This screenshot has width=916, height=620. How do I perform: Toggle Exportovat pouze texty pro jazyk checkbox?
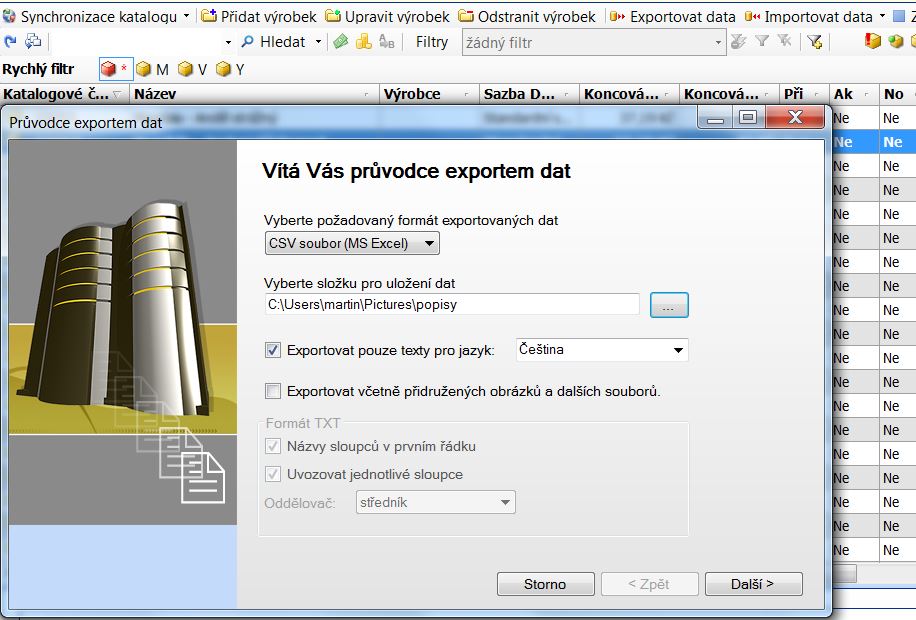click(273, 350)
